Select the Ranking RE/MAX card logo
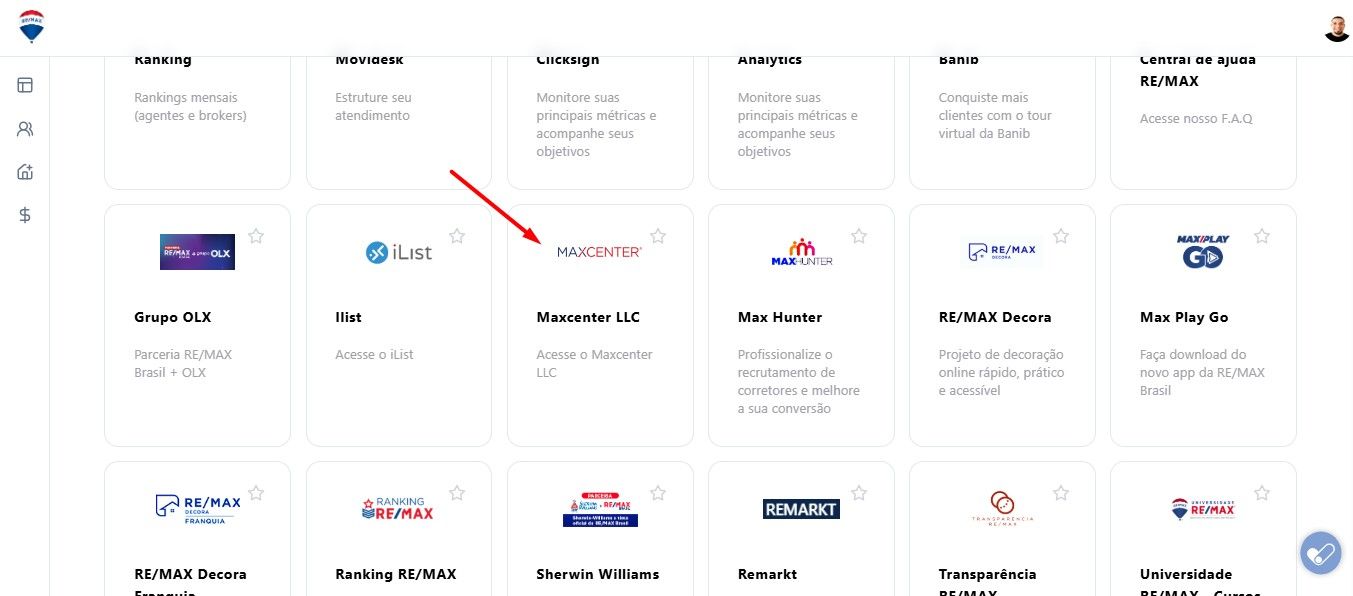The image size is (1353, 596). click(x=398, y=509)
